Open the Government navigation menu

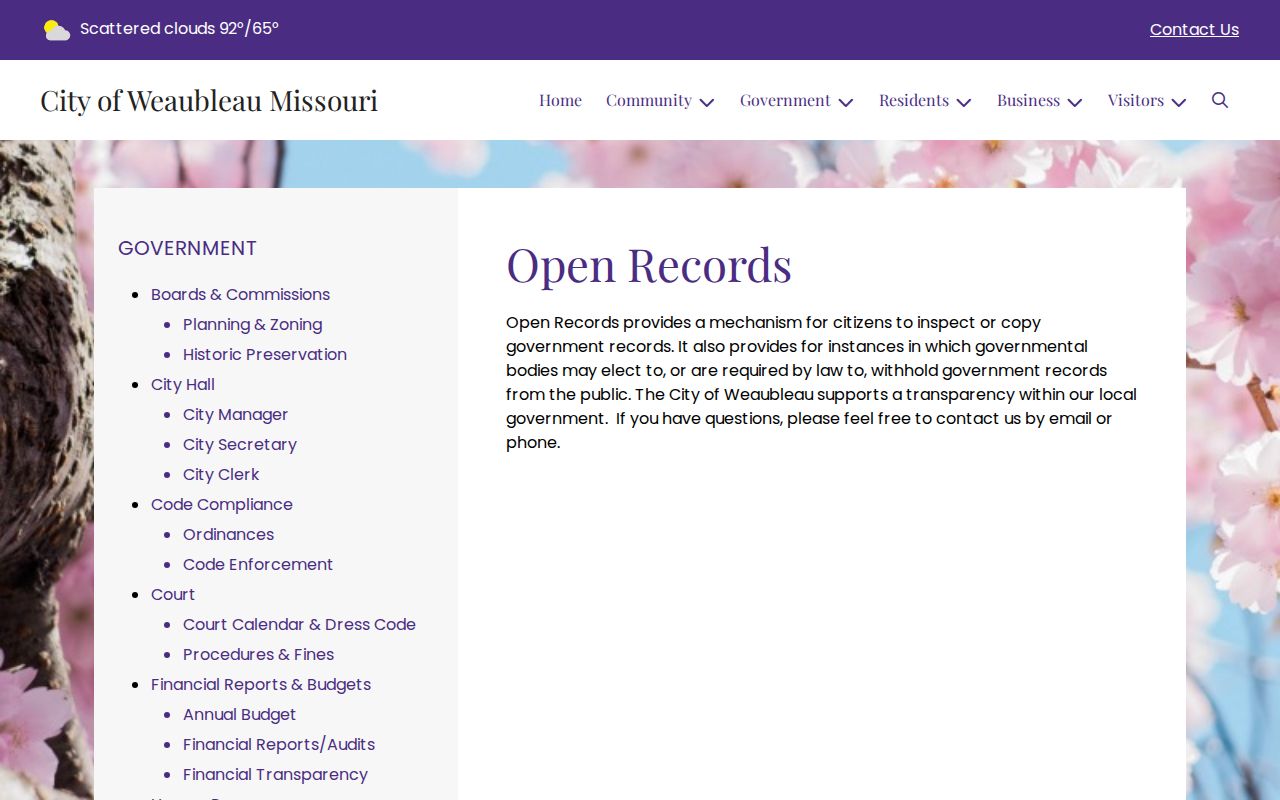[x=785, y=100]
